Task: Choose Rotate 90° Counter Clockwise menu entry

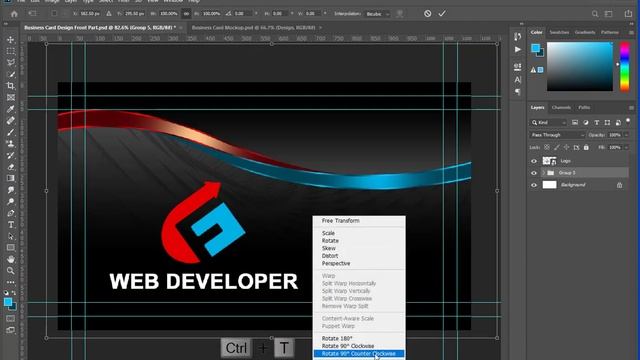Action: click(359, 353)
